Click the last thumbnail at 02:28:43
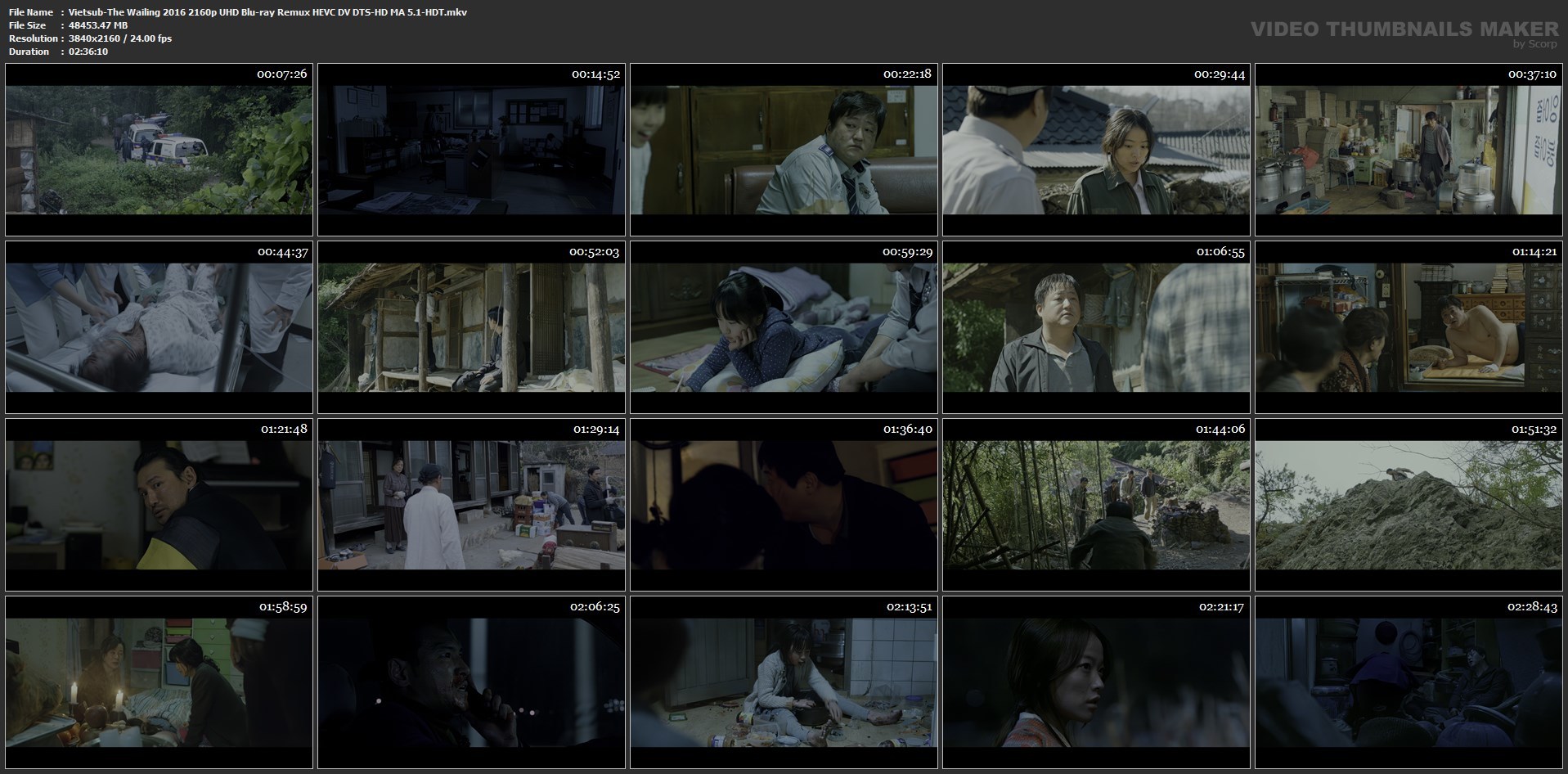The height and width of the screenshot is (774, 1568). click(x=1409, y=682)
